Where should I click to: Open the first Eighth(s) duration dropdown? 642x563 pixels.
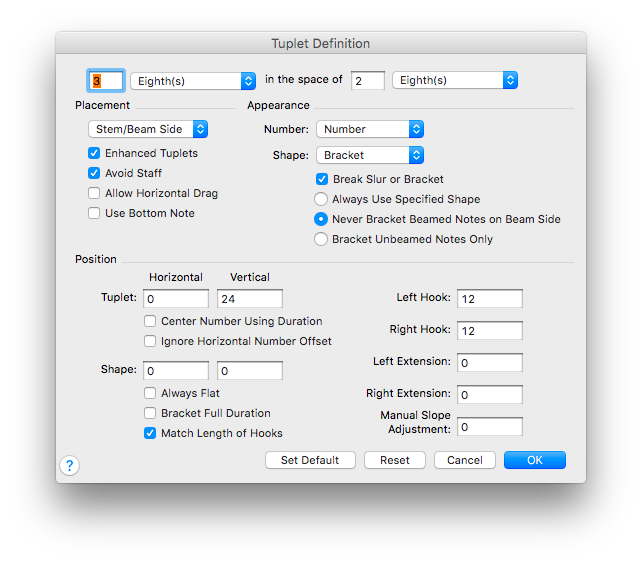click(x=192, y=80)
